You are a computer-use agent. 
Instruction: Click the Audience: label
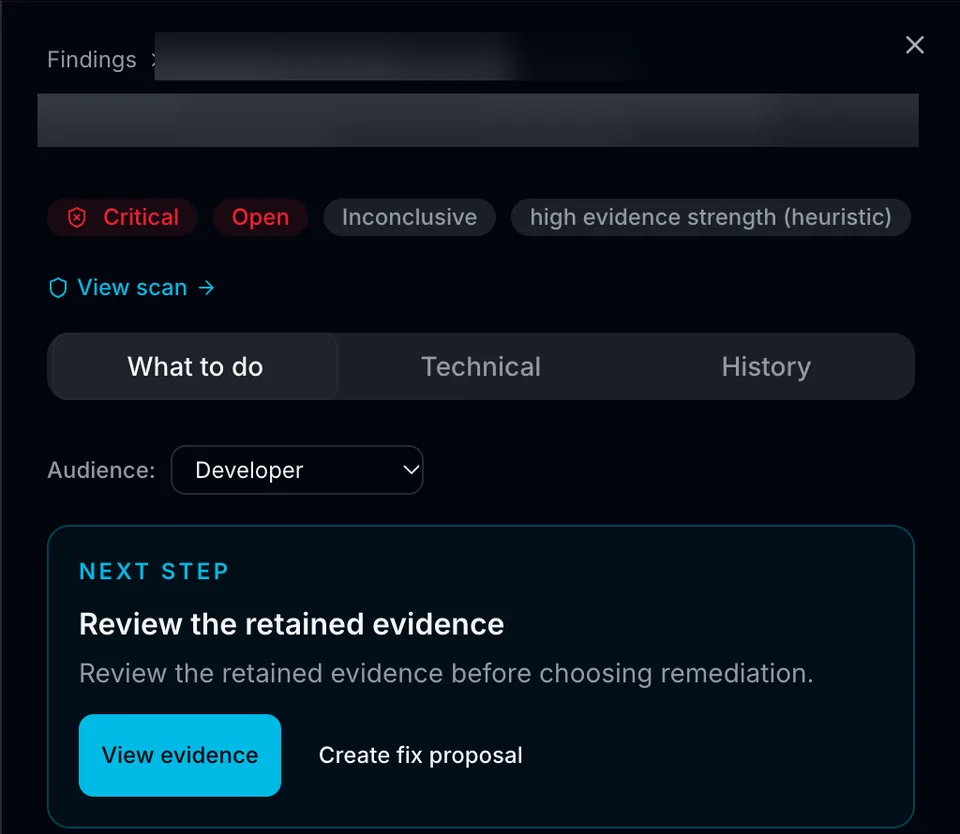click(x=102, y=470)
